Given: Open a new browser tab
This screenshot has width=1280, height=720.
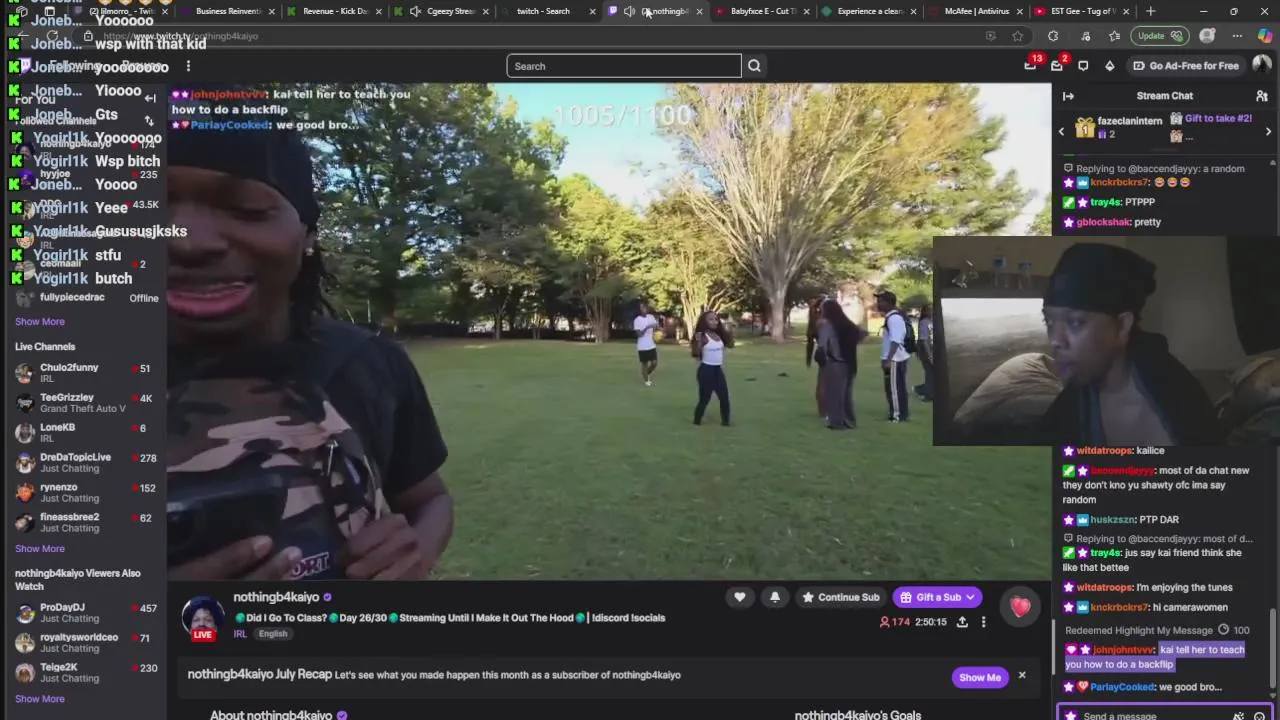Looking at the screenshot, I should pos(1151,11).
